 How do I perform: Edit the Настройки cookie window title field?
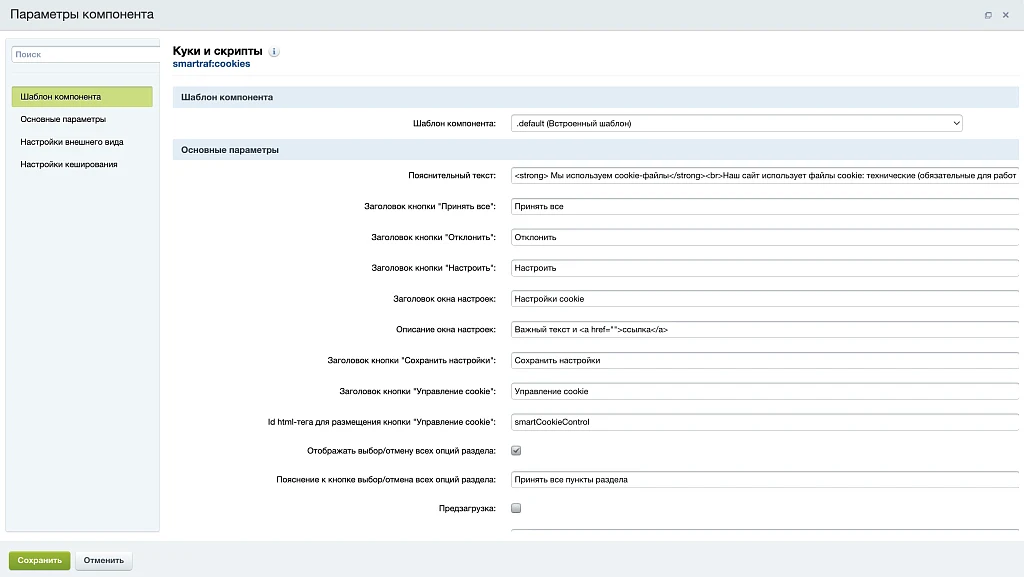[x=765, y=299]
